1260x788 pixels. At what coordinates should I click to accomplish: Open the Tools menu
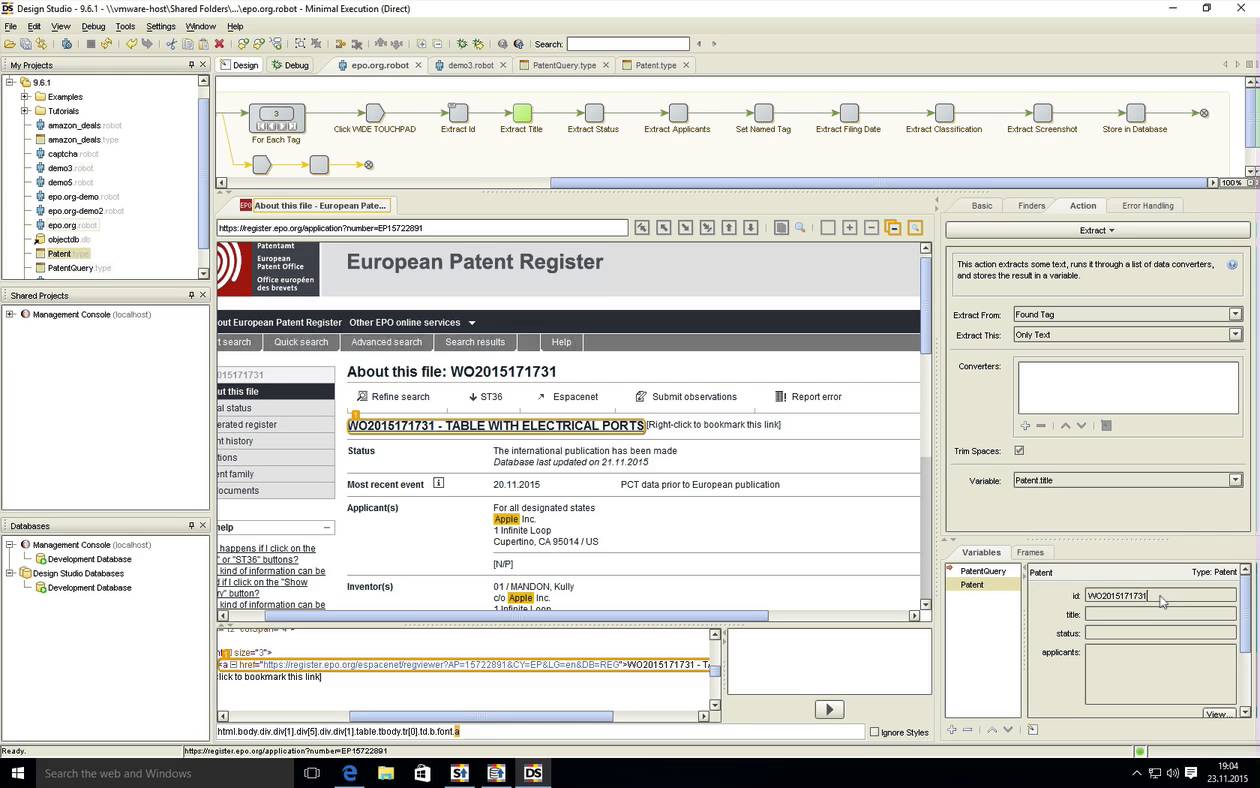coord(125,26)
